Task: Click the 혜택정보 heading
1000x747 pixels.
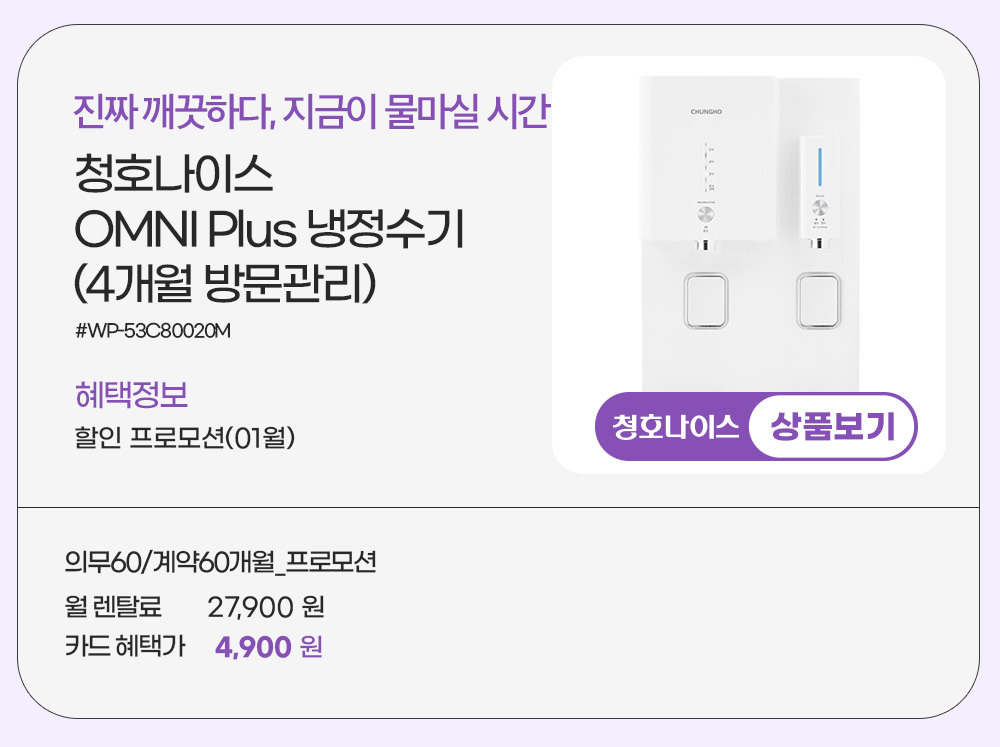Action: tap(131, 396)
